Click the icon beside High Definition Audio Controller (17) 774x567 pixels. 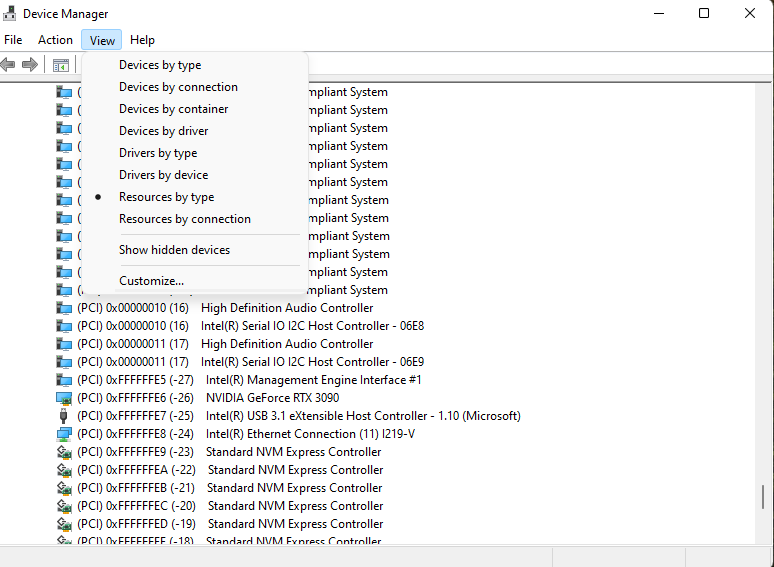[64, 344]
